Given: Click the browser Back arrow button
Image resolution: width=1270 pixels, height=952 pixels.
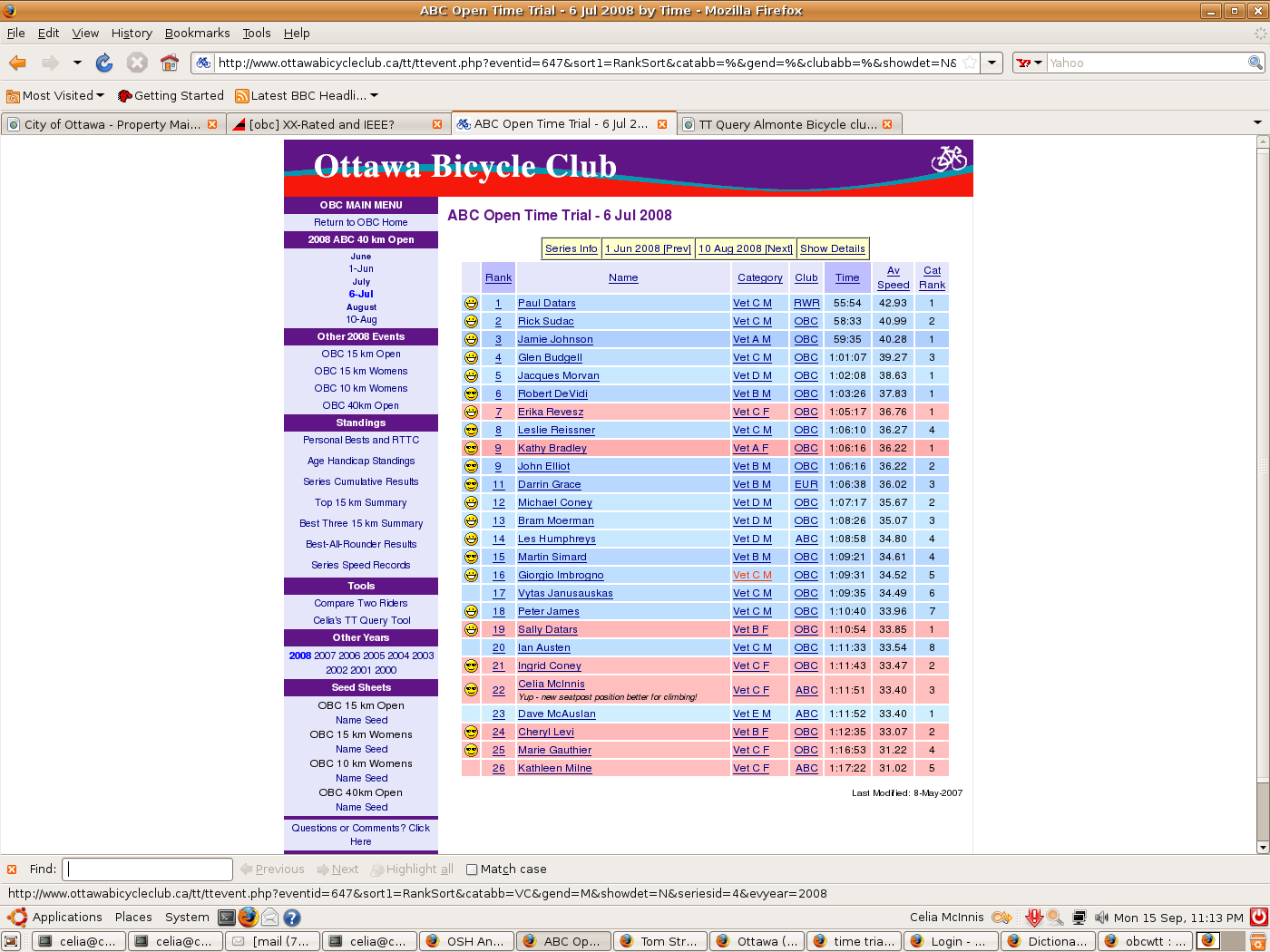Looking at the screenshot, I should (x=18, y=63).
